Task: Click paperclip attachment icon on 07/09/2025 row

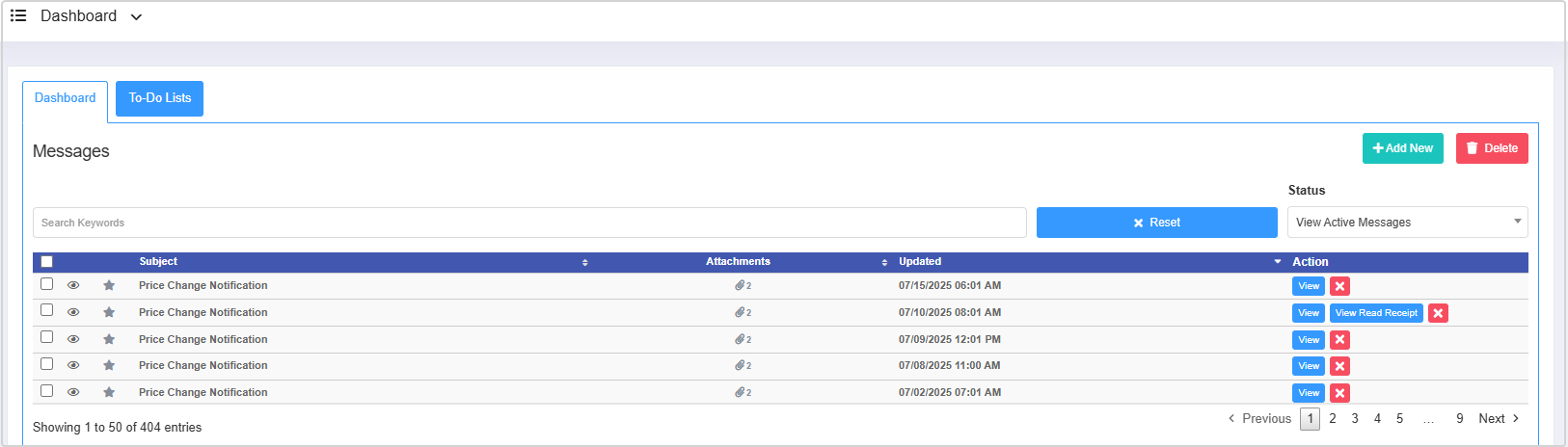Action: coord(742,340)
